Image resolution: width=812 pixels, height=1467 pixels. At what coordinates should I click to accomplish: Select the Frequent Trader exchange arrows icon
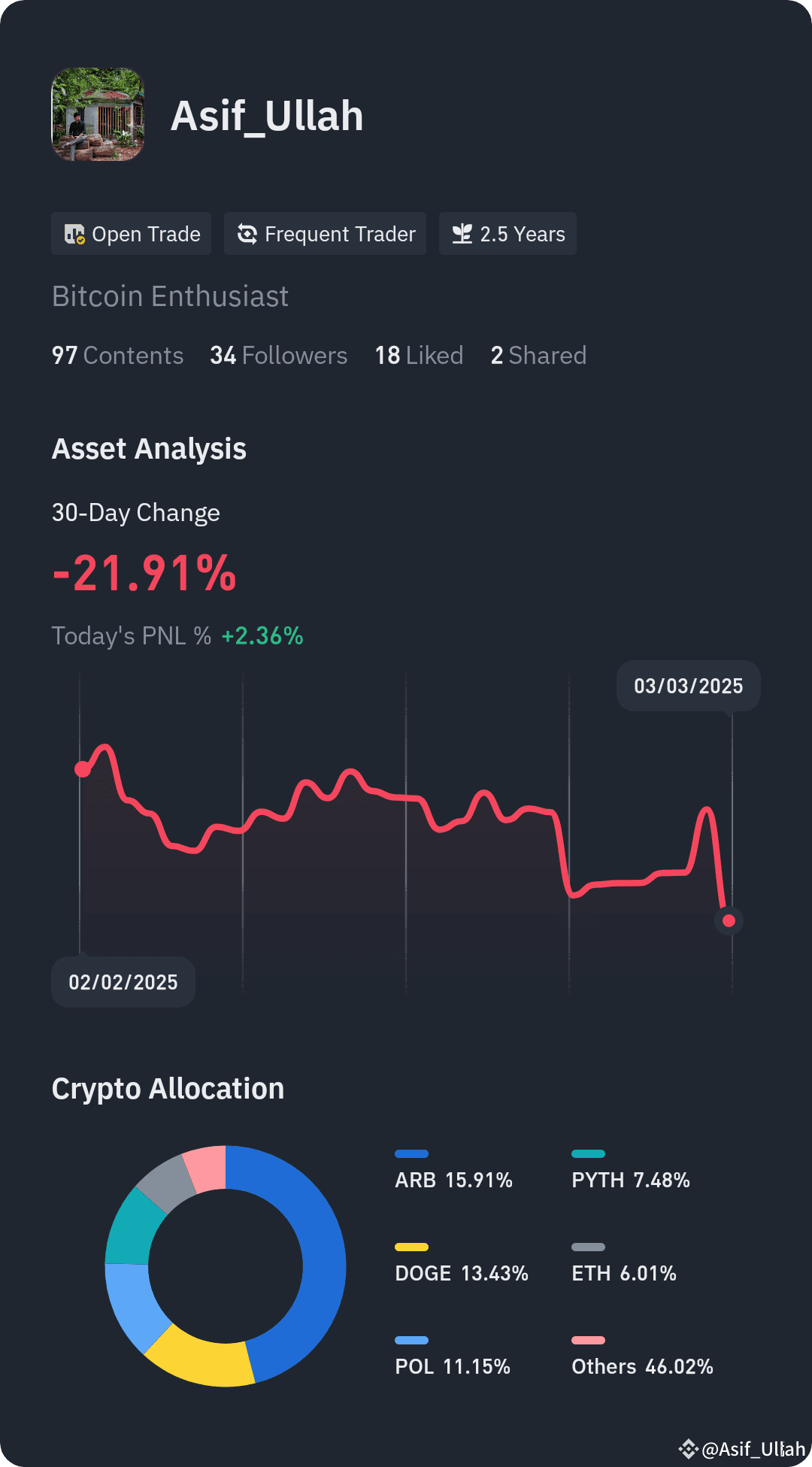click(248, 234)
